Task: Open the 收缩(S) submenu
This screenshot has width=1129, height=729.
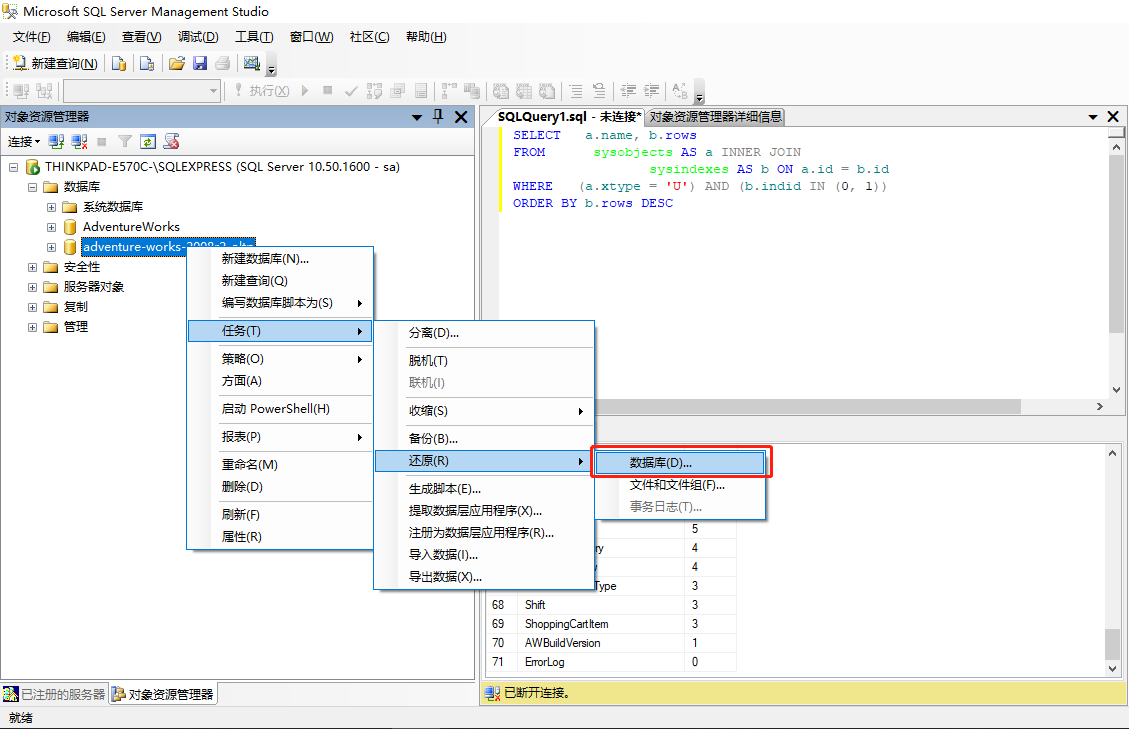Action: coord(485,411)
